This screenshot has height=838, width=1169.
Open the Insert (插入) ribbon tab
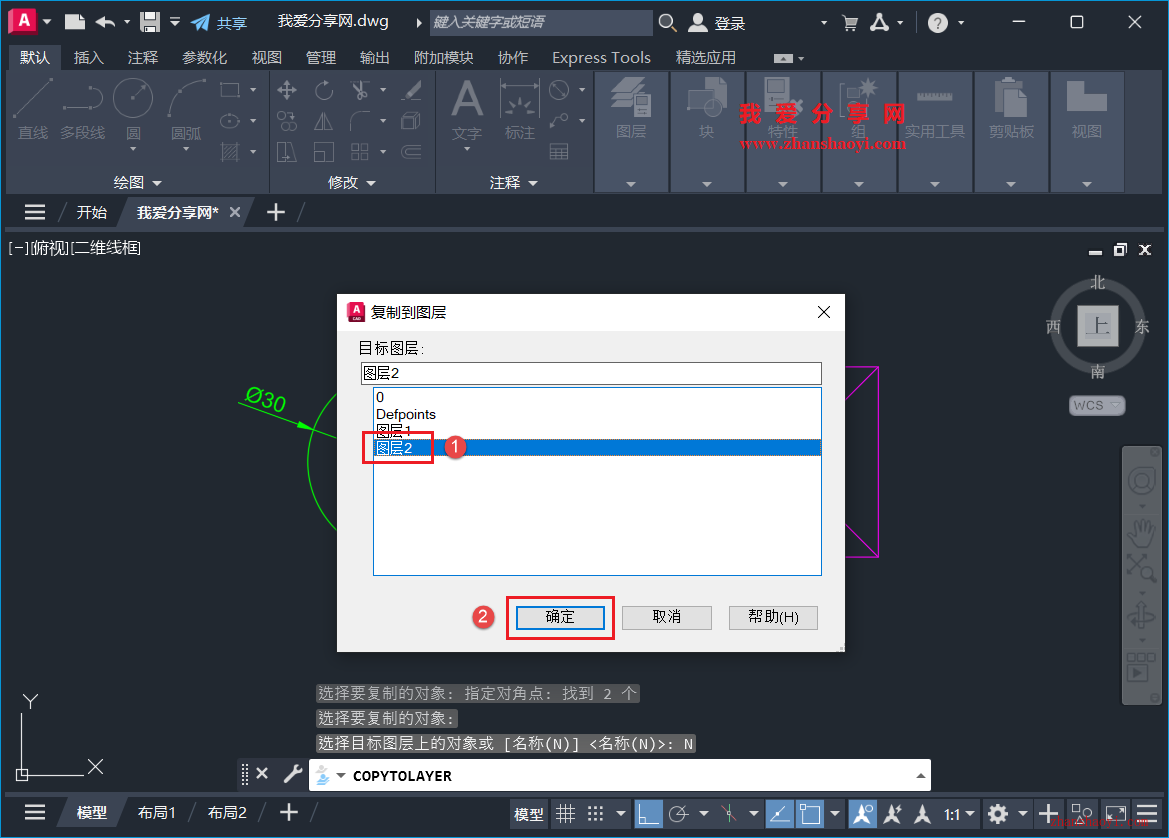point(88,57)
